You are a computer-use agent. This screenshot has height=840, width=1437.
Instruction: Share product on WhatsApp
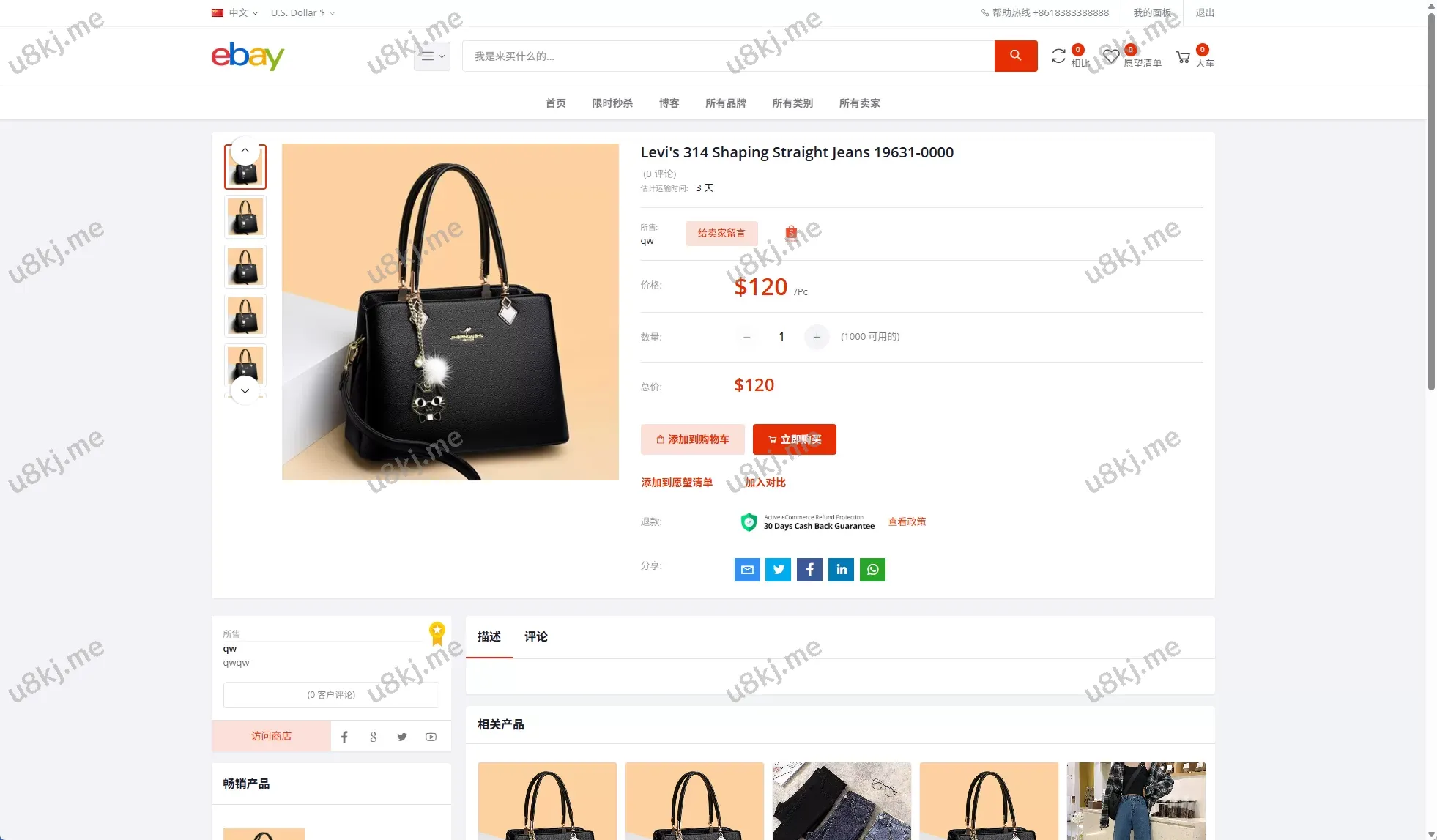[872, 569]
